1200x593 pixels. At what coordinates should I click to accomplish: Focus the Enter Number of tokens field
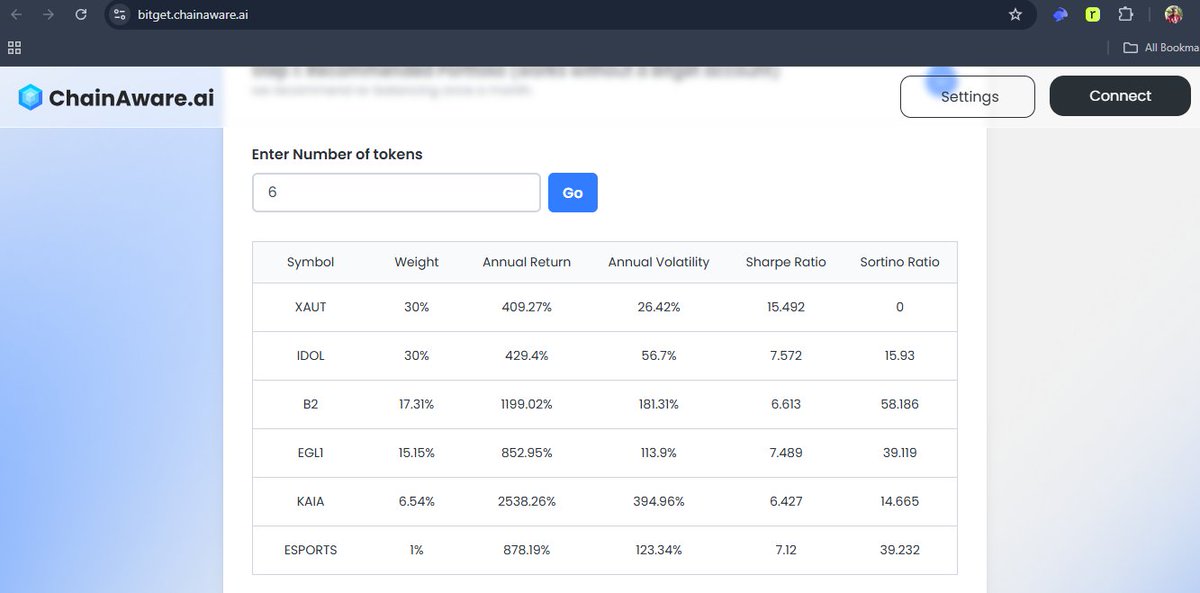point(396,192)
